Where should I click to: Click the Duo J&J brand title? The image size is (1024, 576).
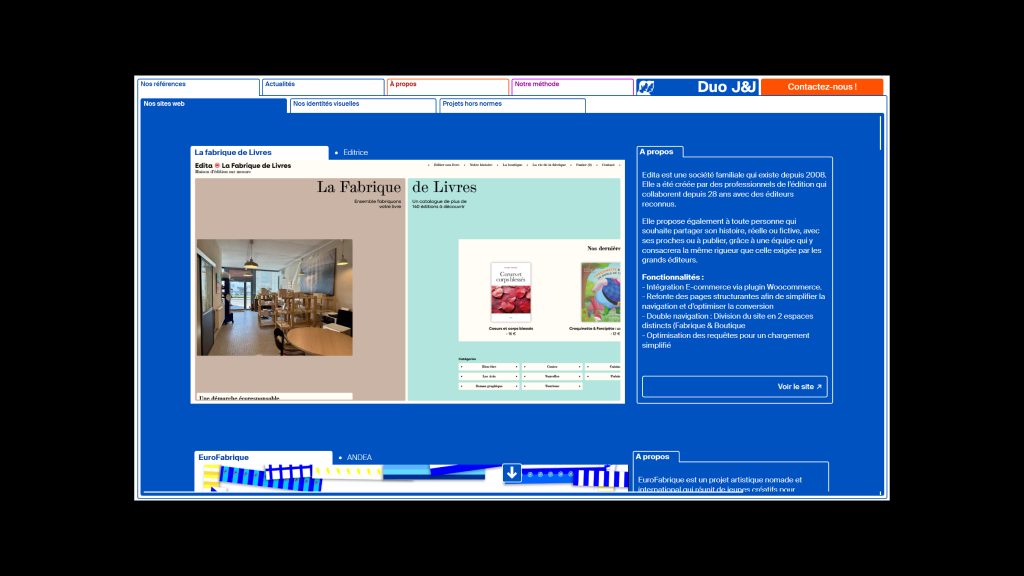coord(726,87)
